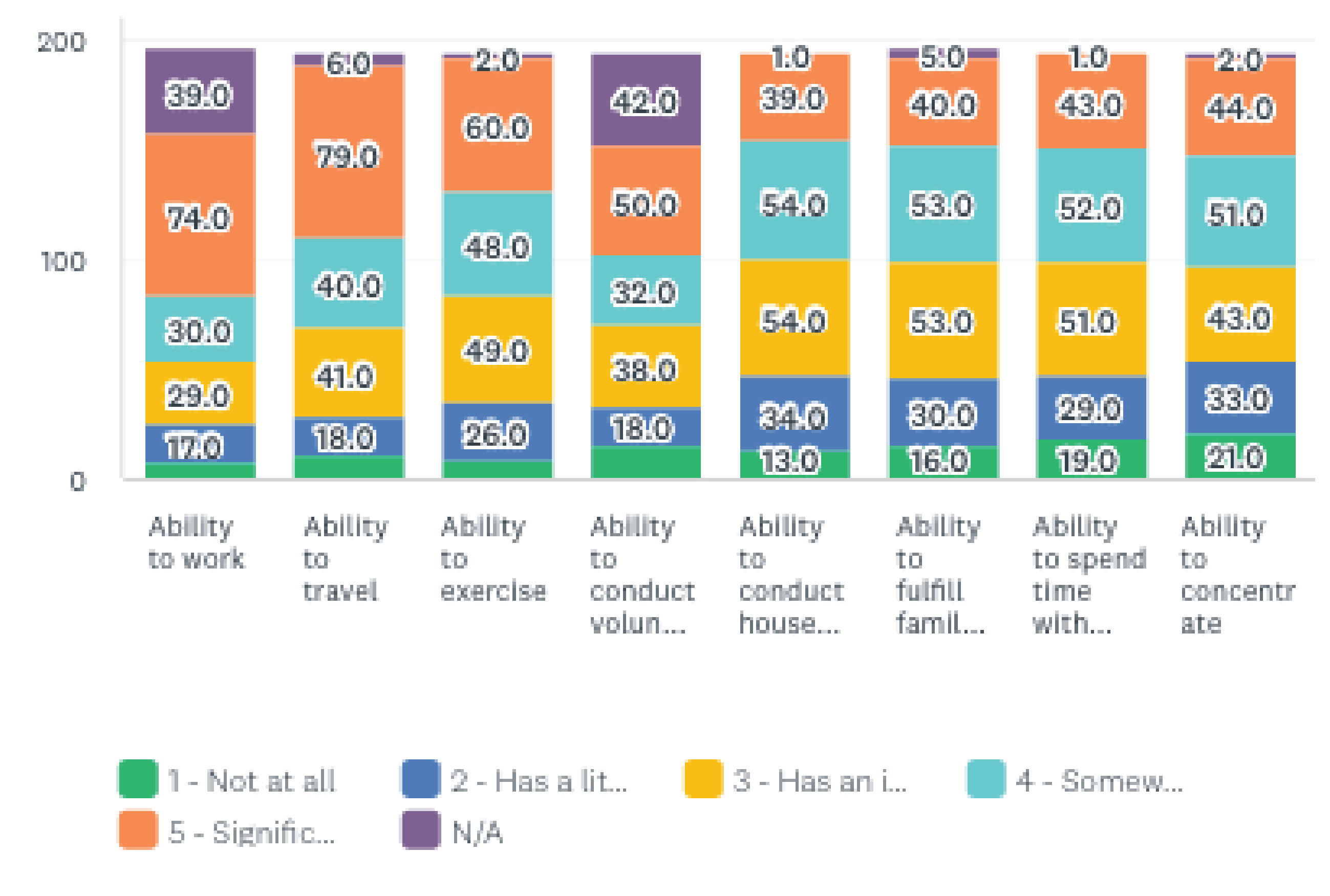Select the orange 44.0 segment in the concentrate bar

click(x=1240, y=107)
